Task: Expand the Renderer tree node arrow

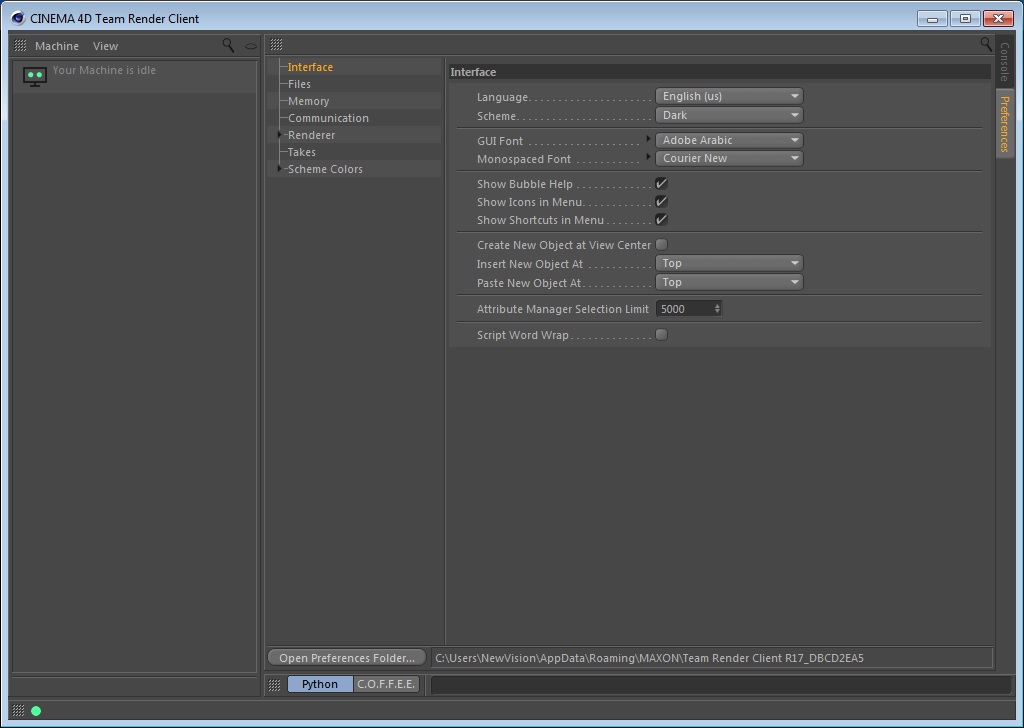Action: (x=280, y=135)
